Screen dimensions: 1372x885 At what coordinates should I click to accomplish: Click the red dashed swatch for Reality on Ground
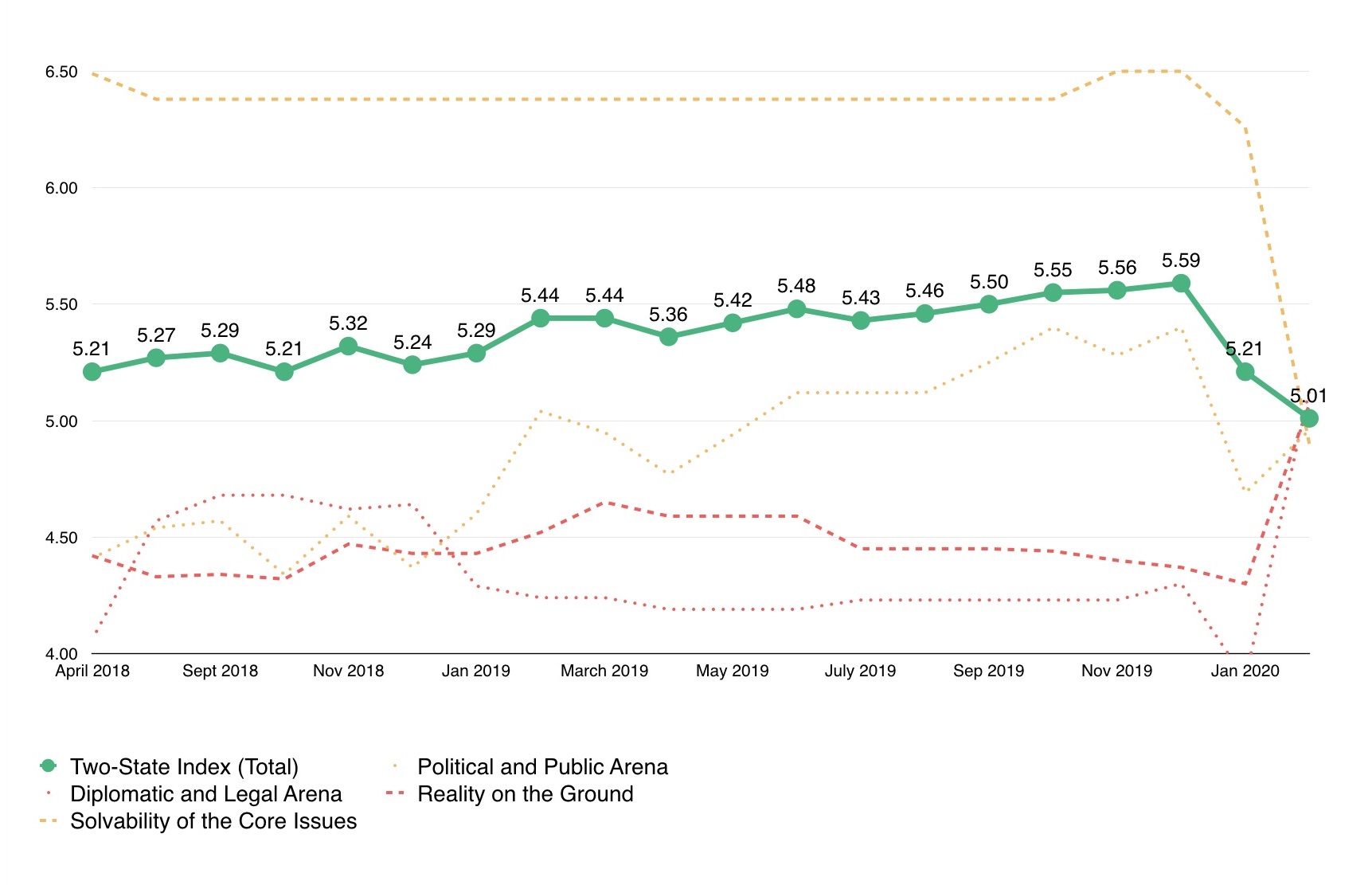pos(396,793)
